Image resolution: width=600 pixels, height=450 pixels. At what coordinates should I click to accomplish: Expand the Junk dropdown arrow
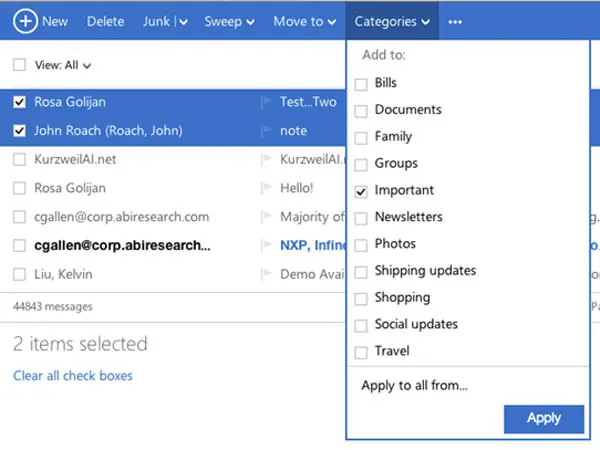click(x=183, y=22)
